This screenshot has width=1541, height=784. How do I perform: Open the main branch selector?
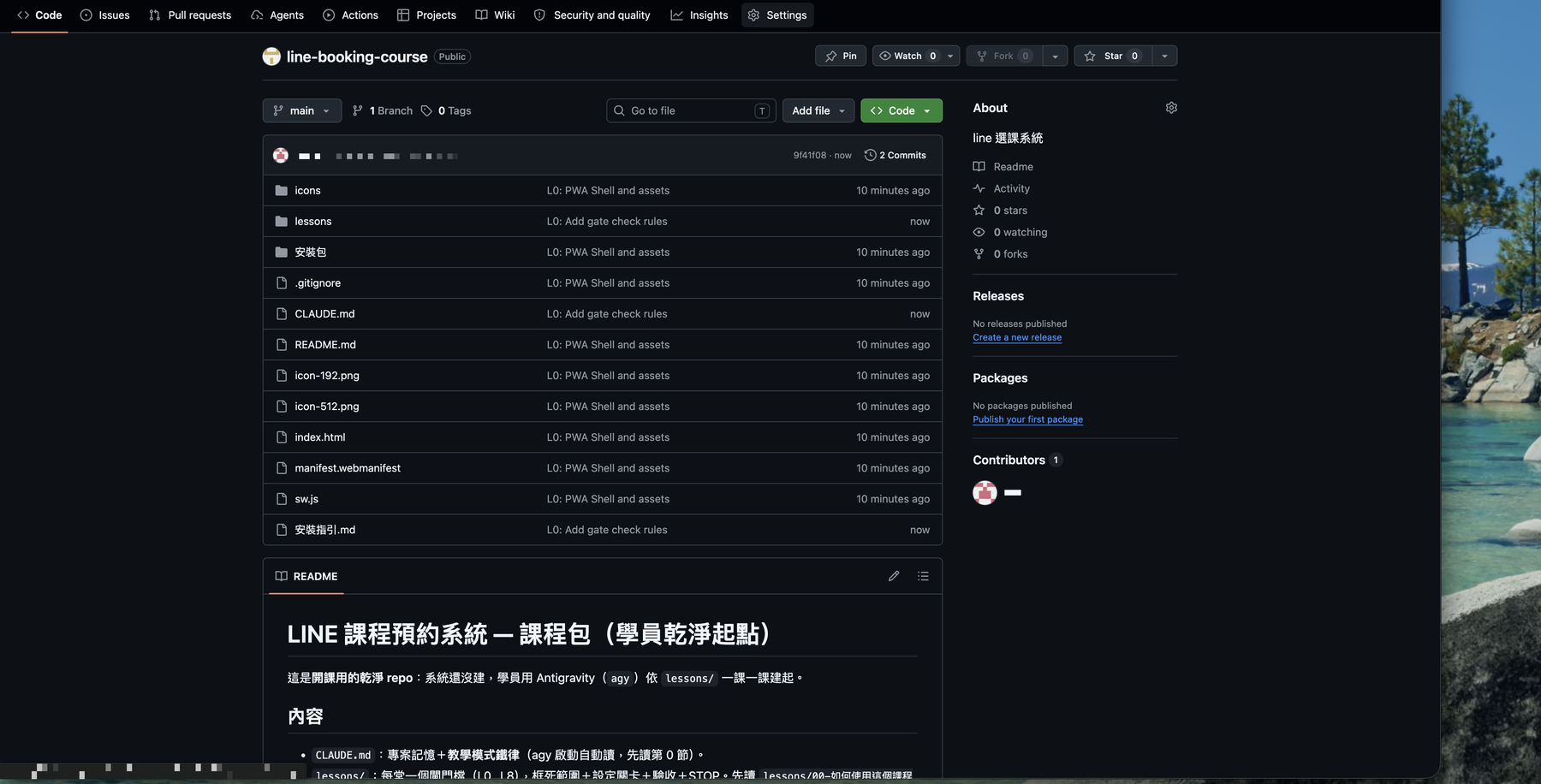tap(301, 110)
